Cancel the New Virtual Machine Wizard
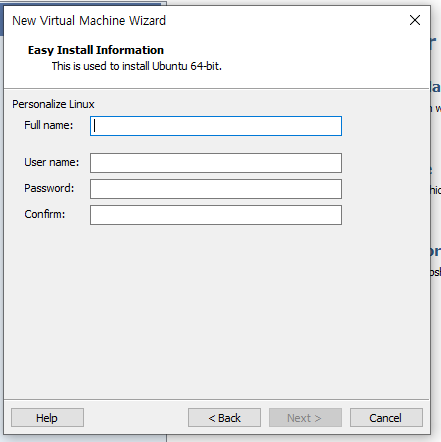Image resolution: width=441 pixels, height=442 pixels. 386,418
